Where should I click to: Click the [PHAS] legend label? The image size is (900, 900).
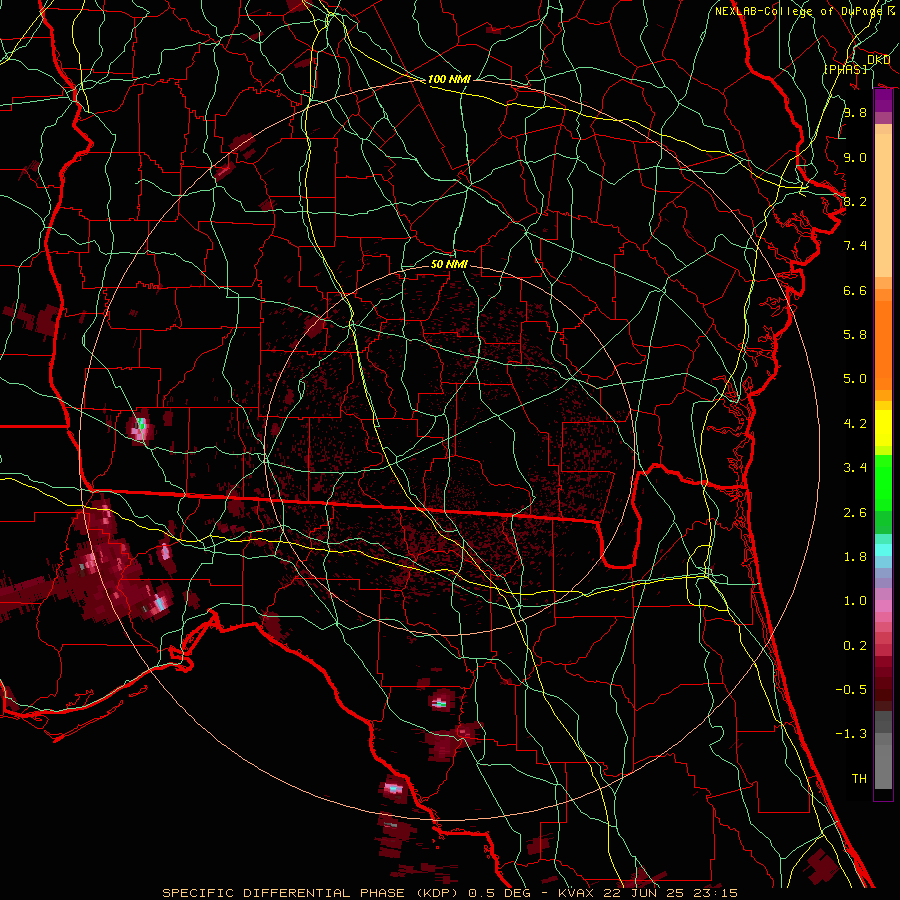(x=845, y=69)
